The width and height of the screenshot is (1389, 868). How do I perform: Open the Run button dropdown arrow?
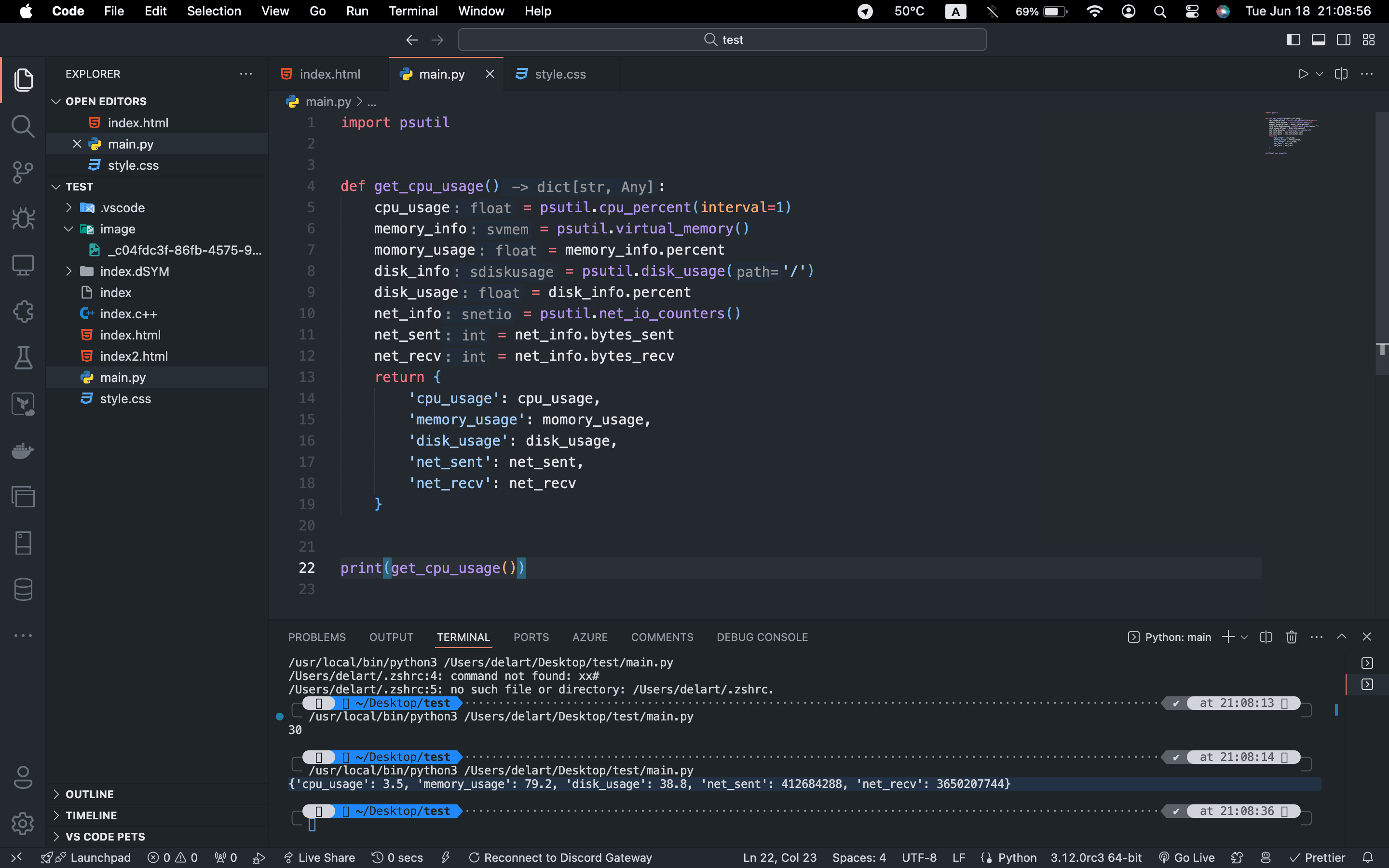(1320, 74)
